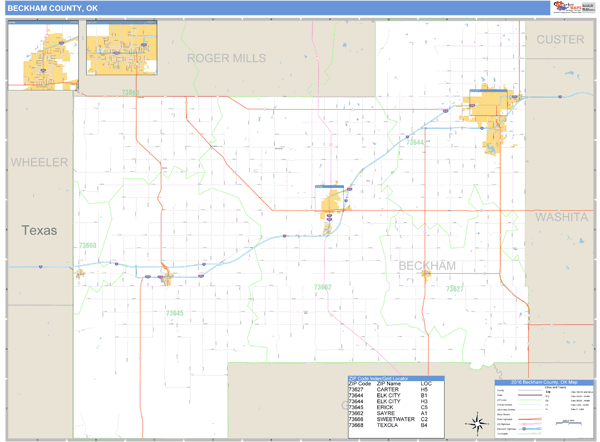
Task: Click the Custer county label
Action: pyautogui.click(x=560, y=39)
